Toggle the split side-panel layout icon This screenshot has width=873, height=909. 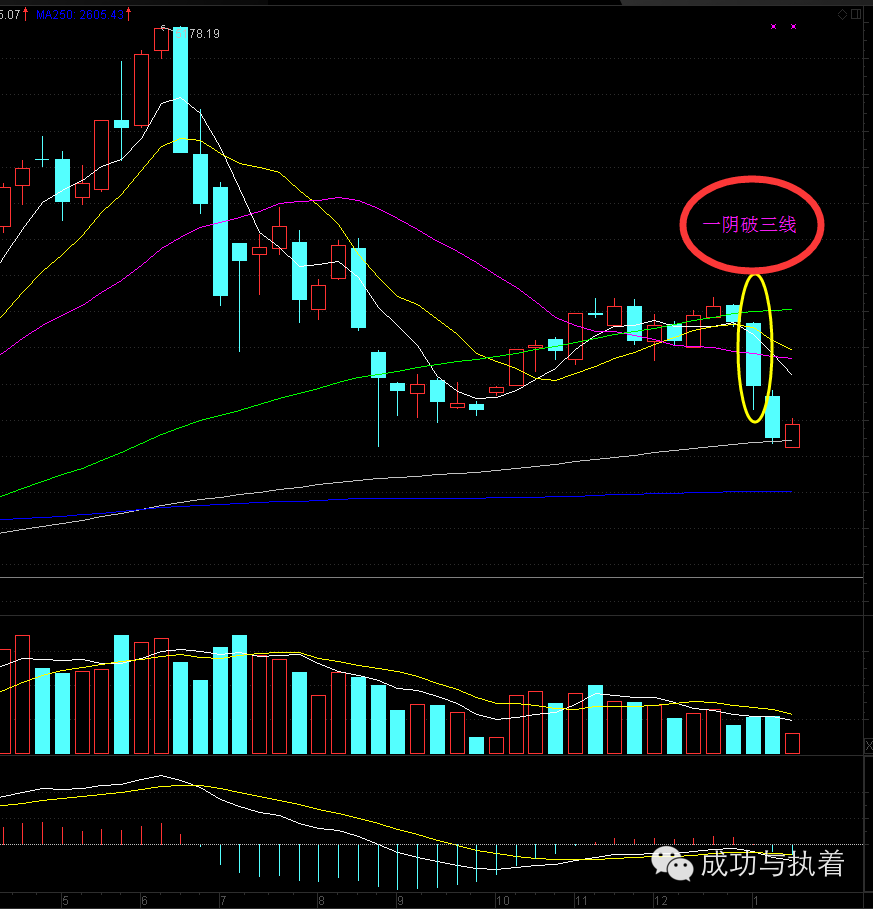(x=856, y=14)
